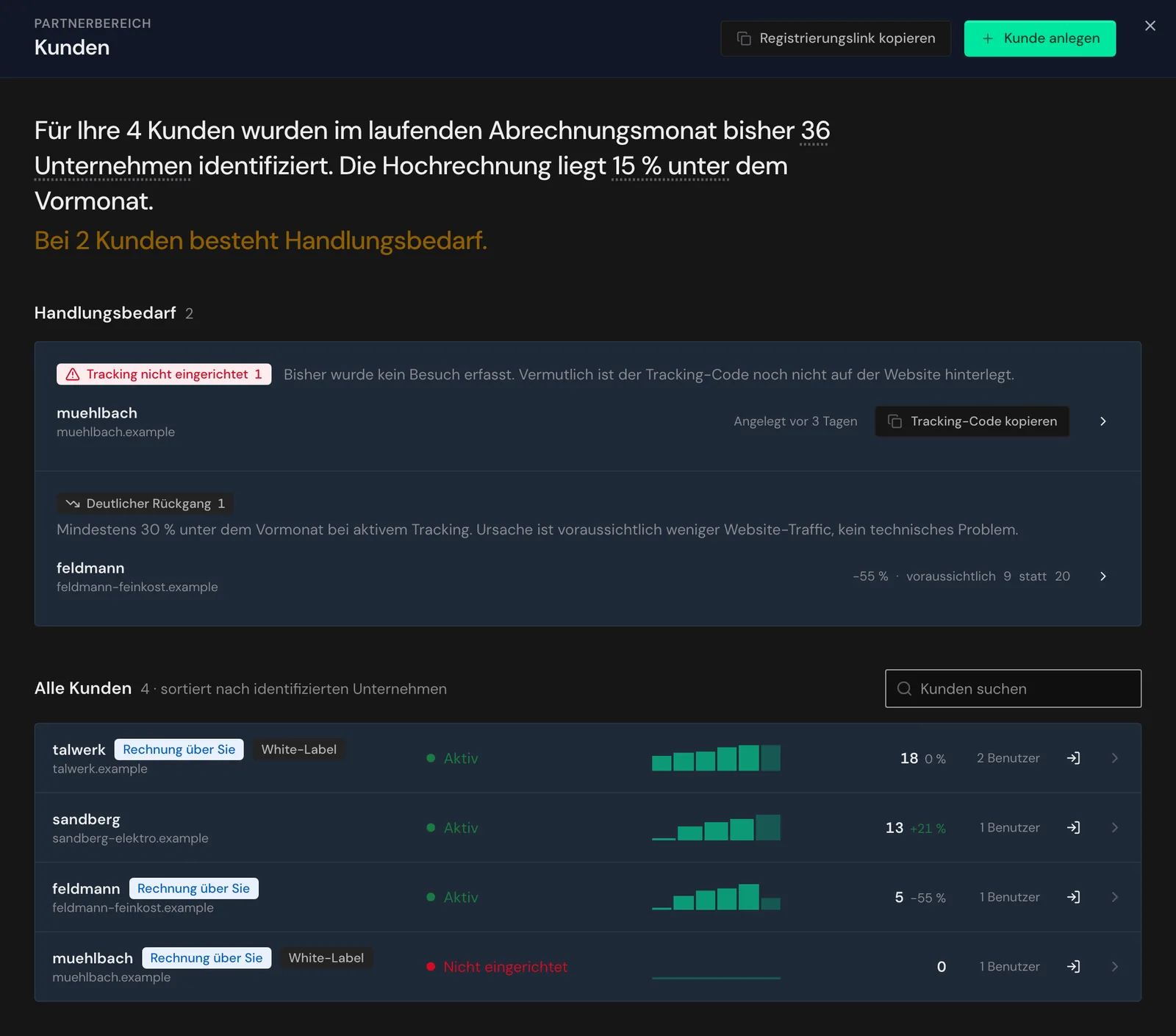Click Nicht eingerichtet status of muehlbach
Screen dimensions: 1176x1036
click(497, 967)
